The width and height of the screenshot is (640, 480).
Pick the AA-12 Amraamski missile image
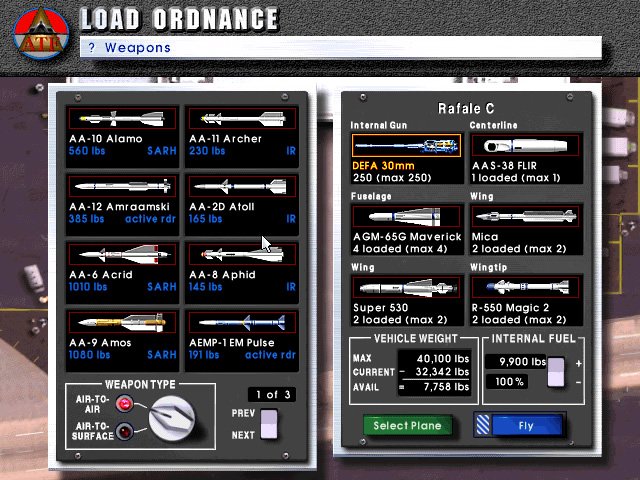point(122,187)
